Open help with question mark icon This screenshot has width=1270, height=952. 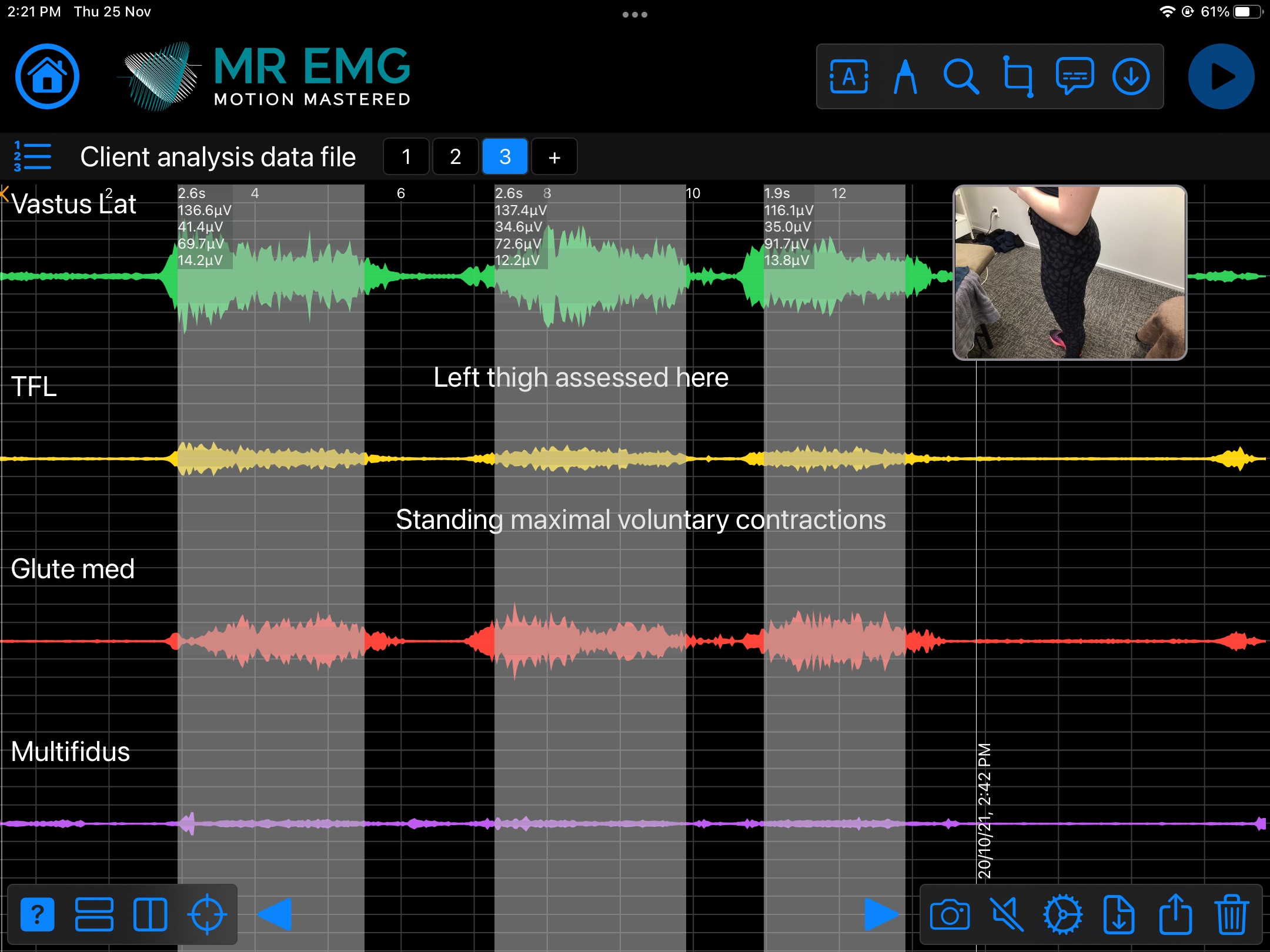click(x=37, y=914)
